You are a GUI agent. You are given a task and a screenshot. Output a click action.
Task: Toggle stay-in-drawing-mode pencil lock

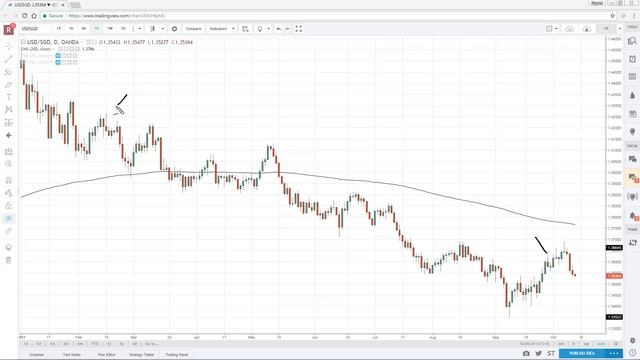(9, 193)
